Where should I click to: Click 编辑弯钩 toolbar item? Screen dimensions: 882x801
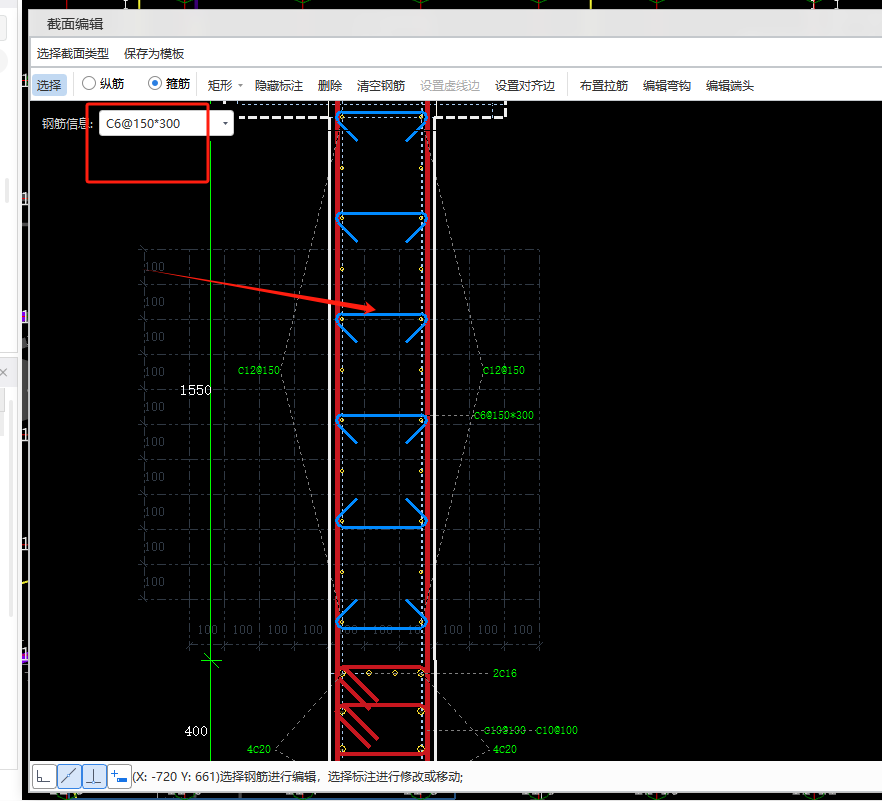667,86
